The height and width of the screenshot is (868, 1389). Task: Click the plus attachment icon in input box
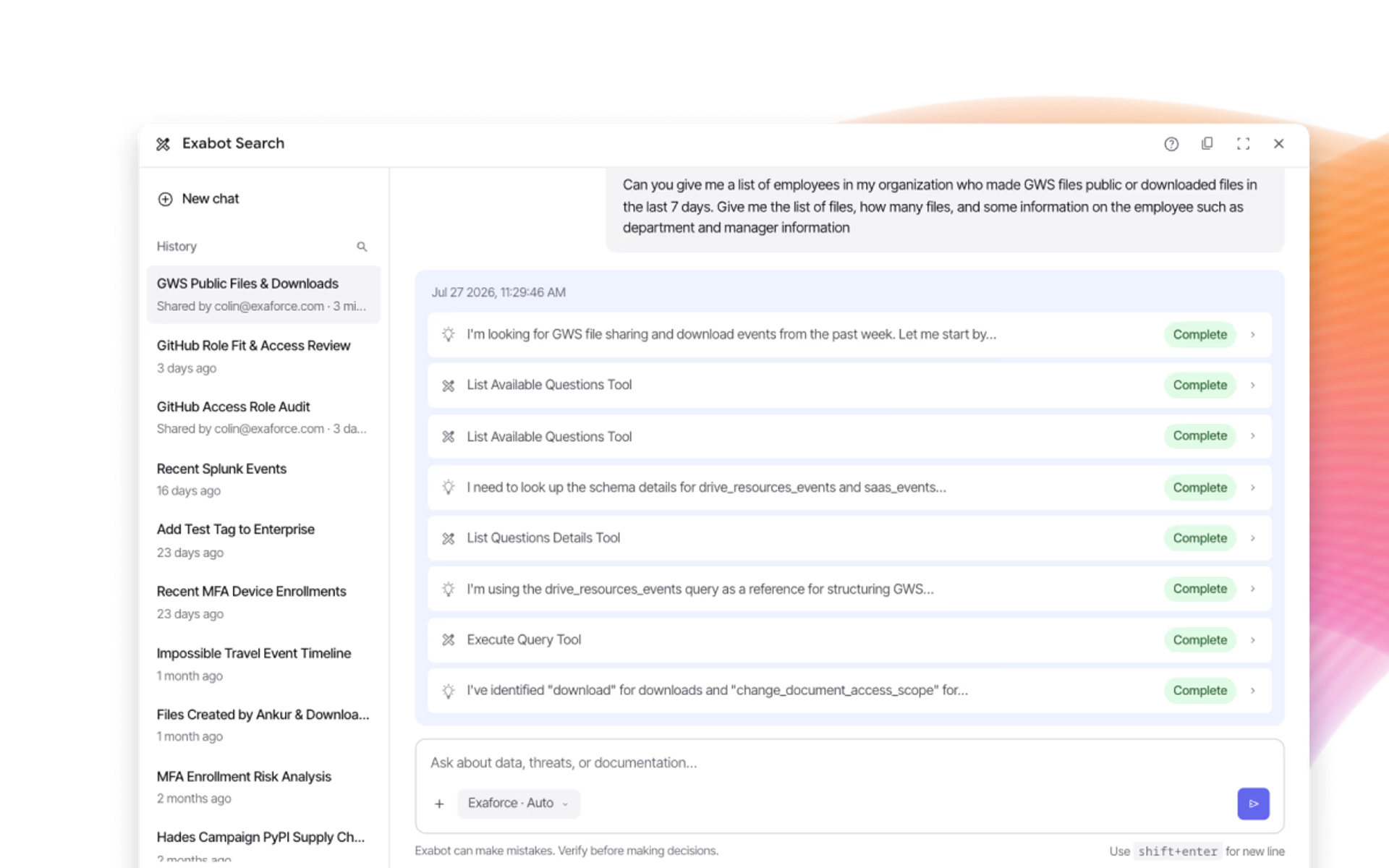[x=439, y=804]
